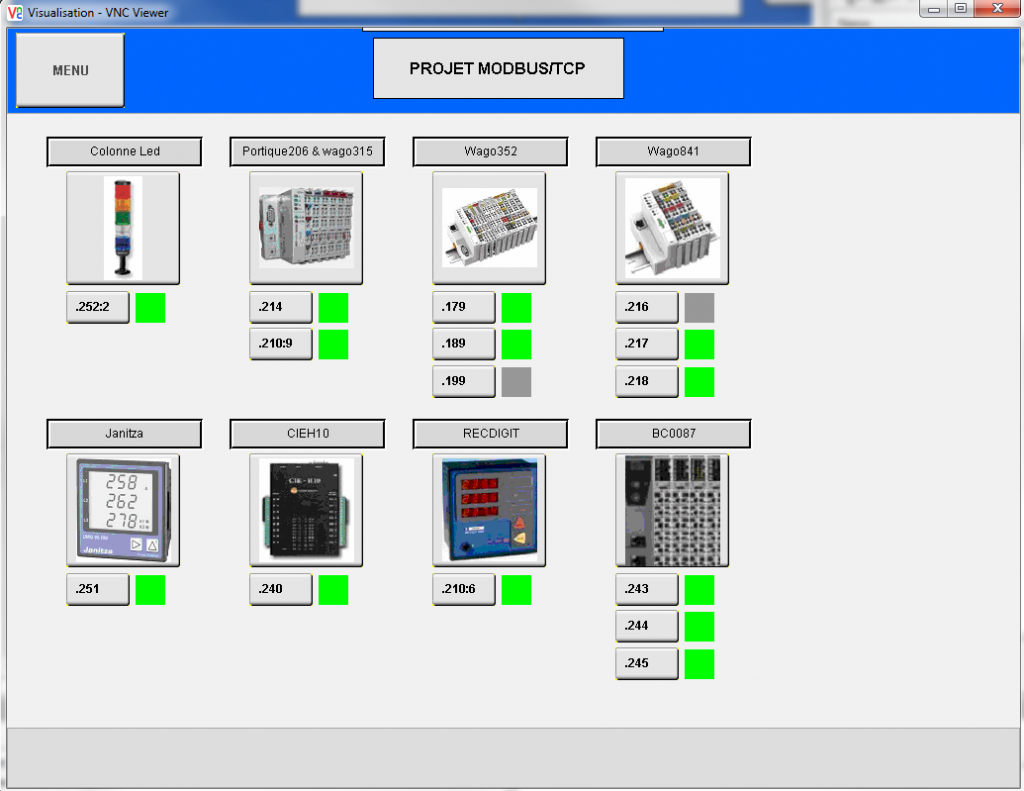1024x791 pixels.
Task: Select the green status square beside .240
Action: click(333, 590)
